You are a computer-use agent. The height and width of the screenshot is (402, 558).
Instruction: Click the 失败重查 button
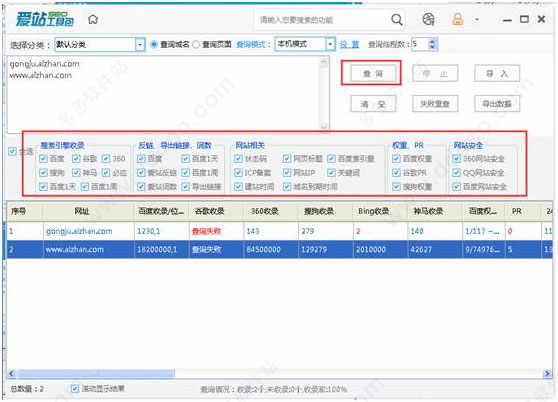[435, 104]
